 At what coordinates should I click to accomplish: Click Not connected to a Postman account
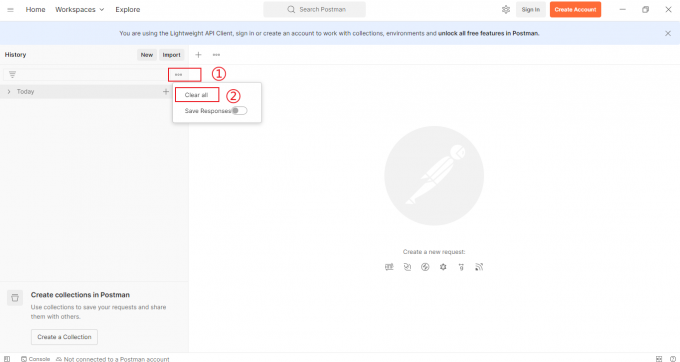113,359
